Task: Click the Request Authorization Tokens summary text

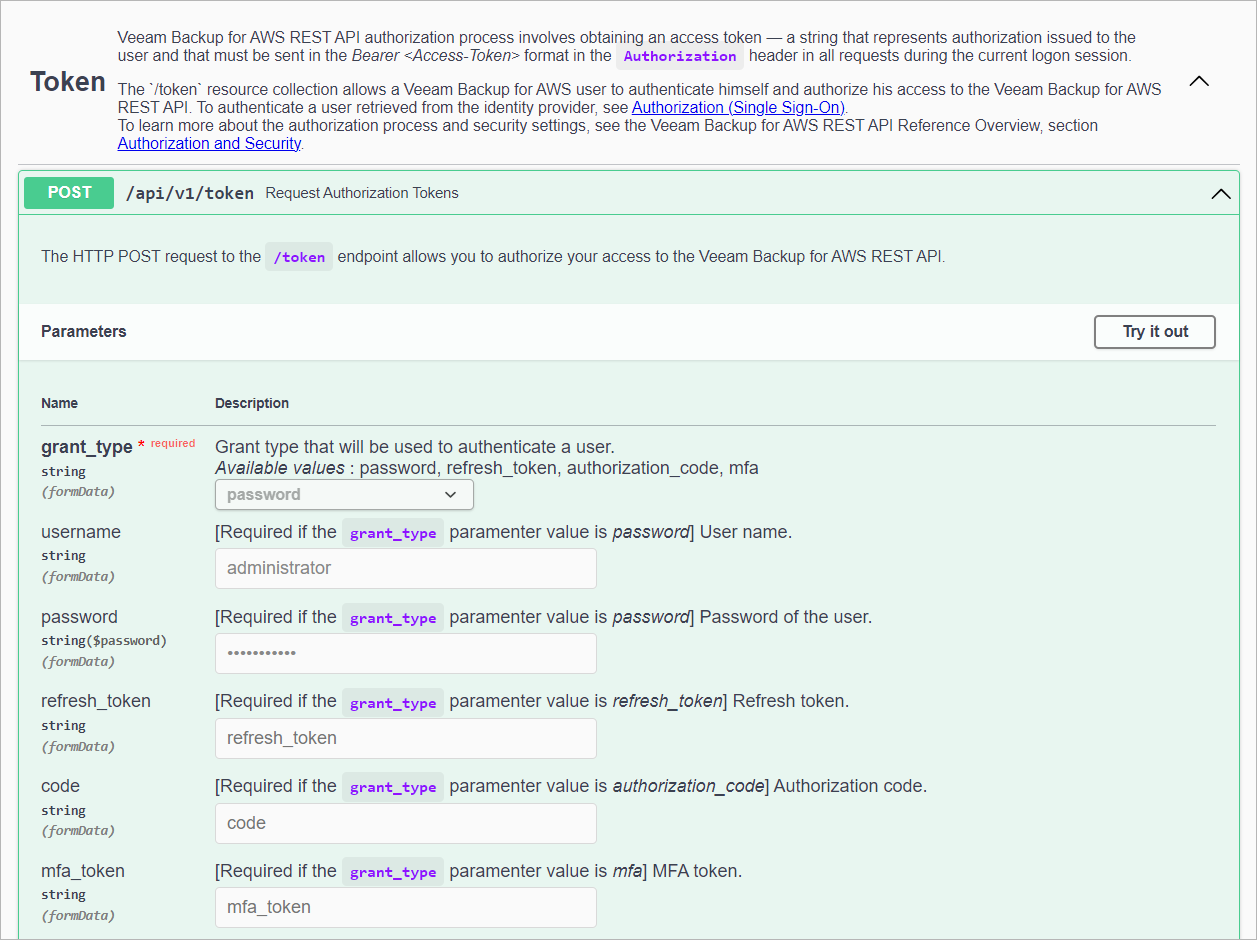Action: coord(362,193)
